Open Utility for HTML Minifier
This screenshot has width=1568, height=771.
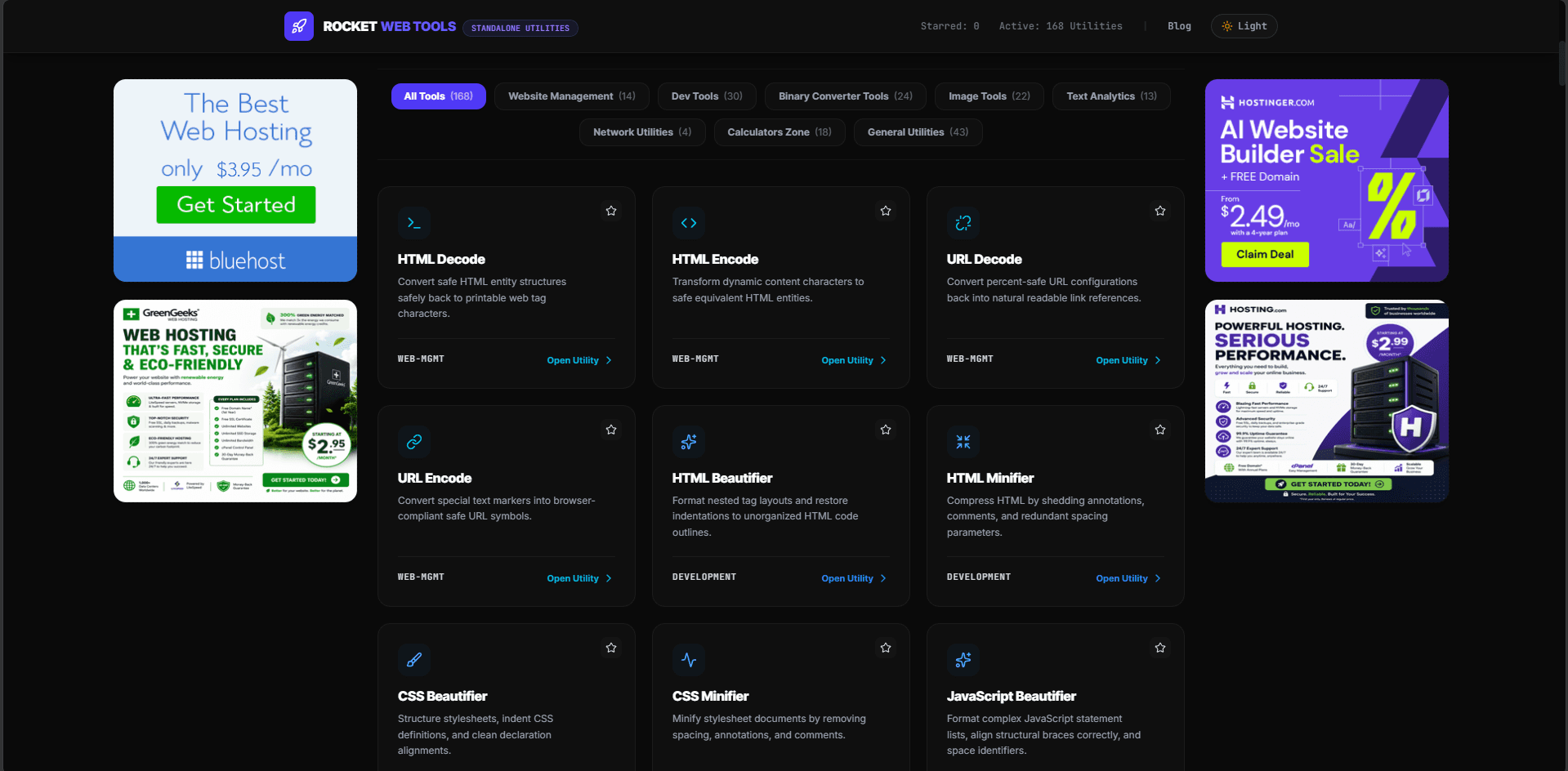tap(1128, 578)
